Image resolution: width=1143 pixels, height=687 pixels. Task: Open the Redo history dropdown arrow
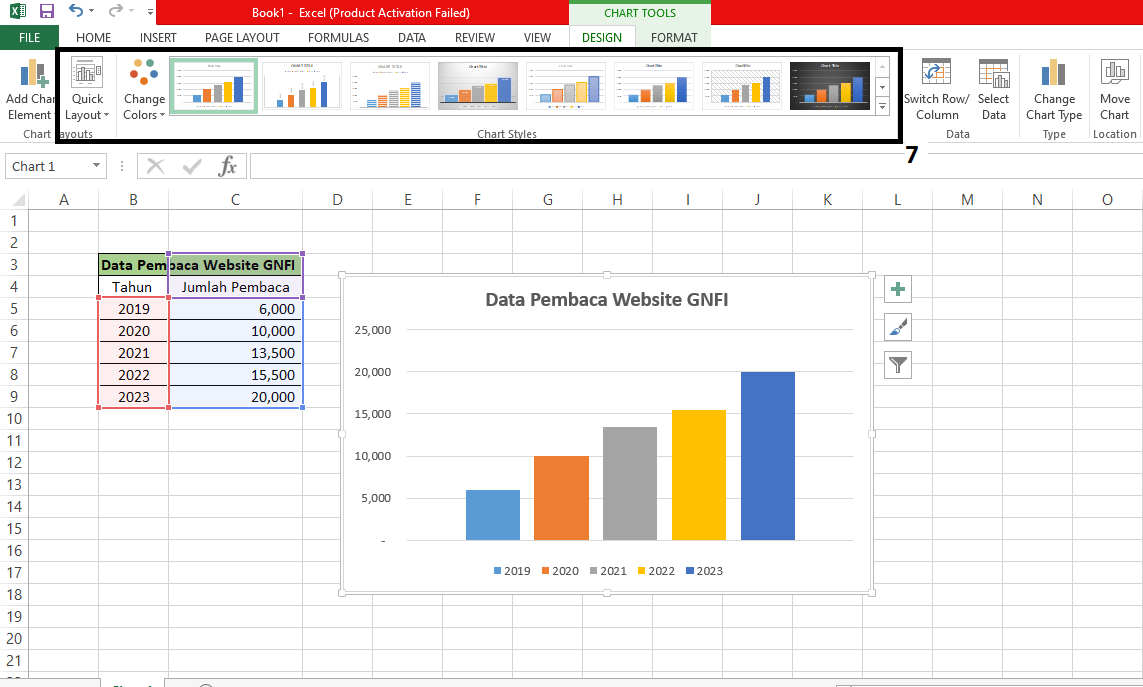(131, 11)
